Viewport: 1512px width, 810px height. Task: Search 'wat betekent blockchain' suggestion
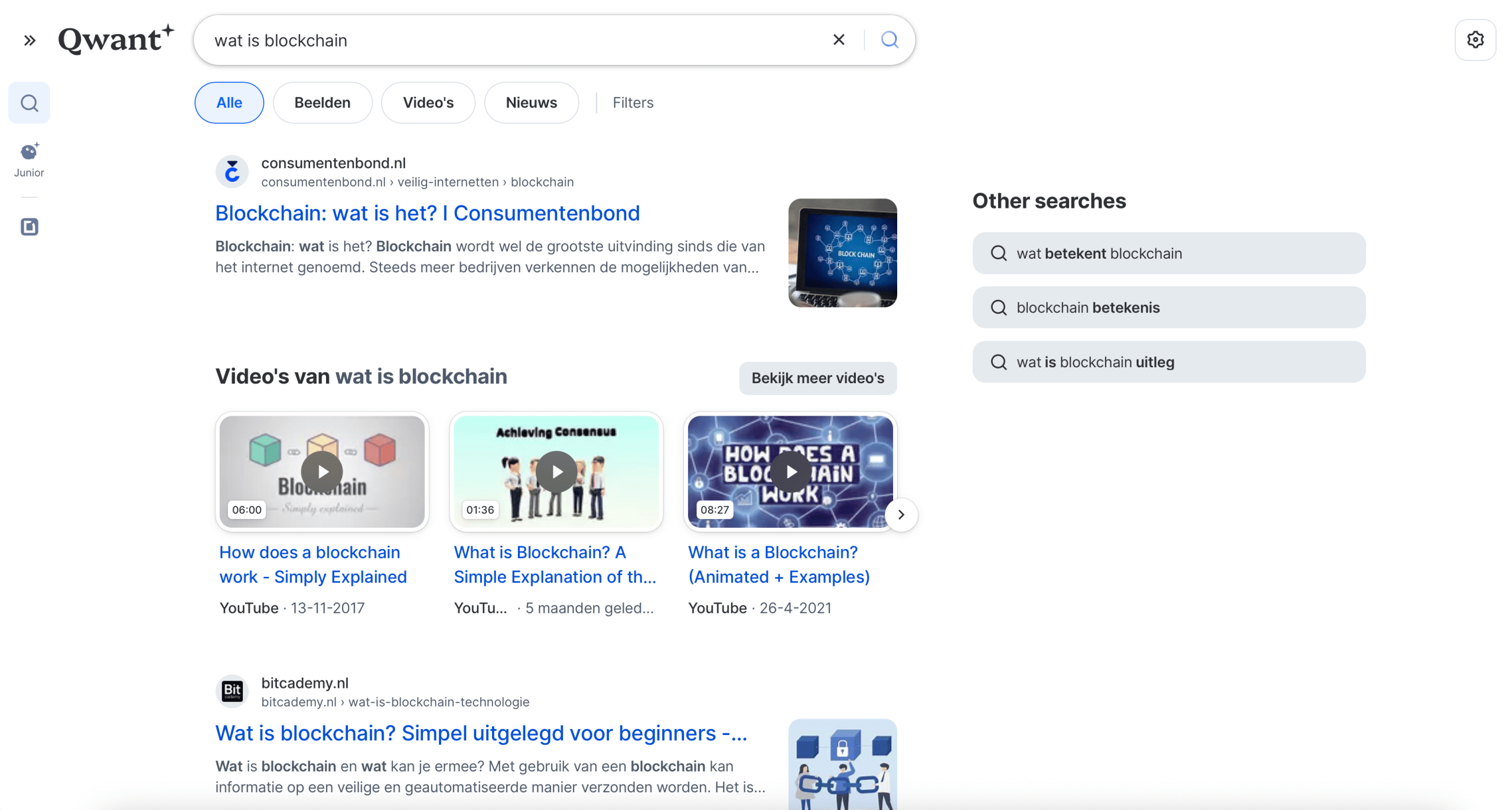pos(1169,253)
